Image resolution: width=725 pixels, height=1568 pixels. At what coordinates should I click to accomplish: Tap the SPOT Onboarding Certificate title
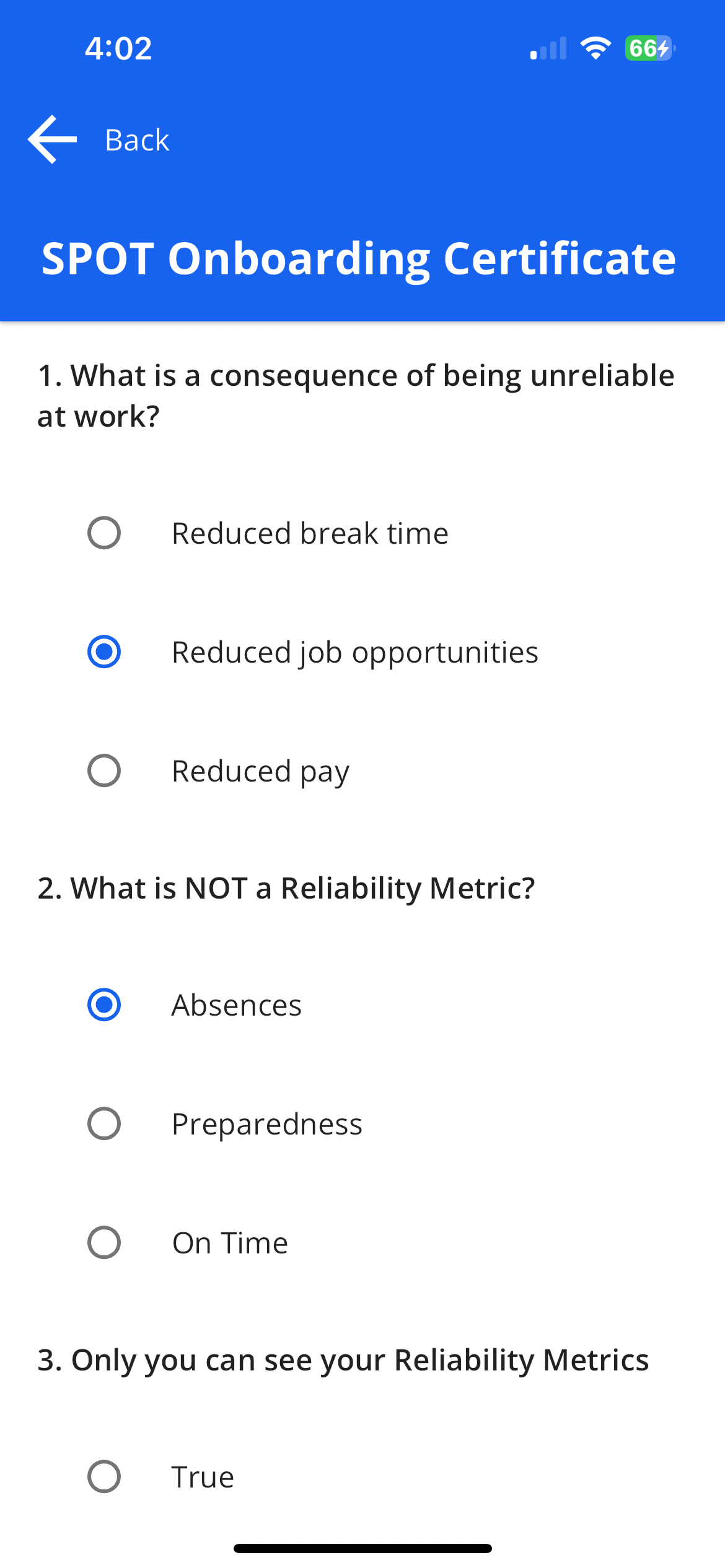click(358, 259)
